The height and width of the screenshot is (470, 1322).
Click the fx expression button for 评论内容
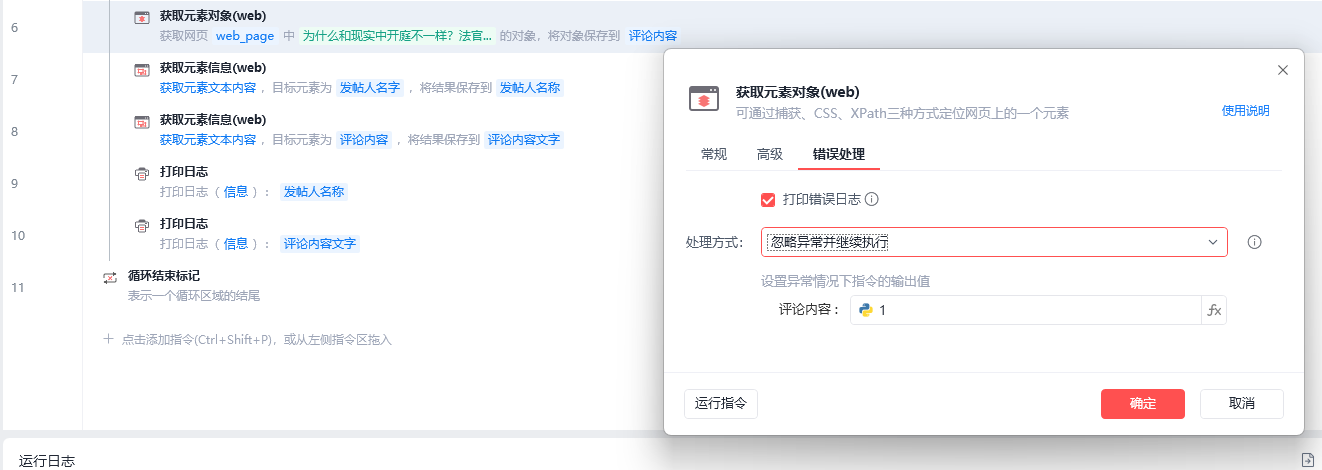(1214, 310)
